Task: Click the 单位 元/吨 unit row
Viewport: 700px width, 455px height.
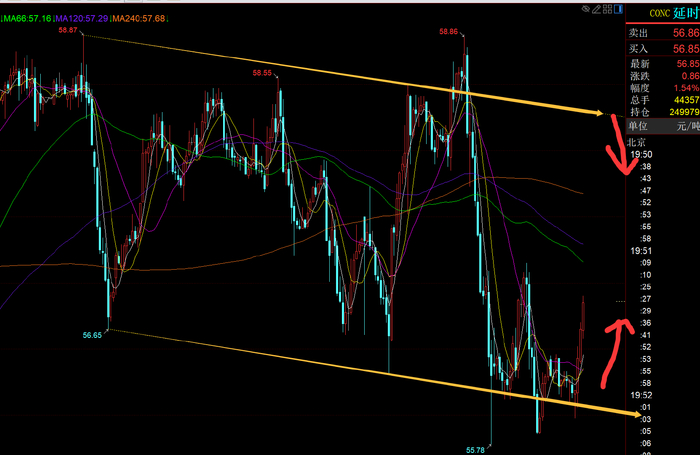Action: pos(663,126)
